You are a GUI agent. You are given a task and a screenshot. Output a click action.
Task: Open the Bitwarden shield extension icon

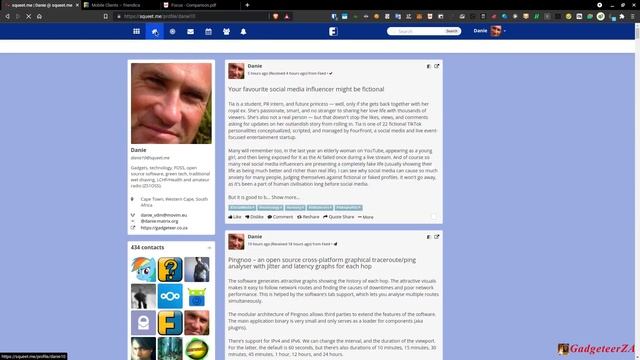tap(334, 16)
